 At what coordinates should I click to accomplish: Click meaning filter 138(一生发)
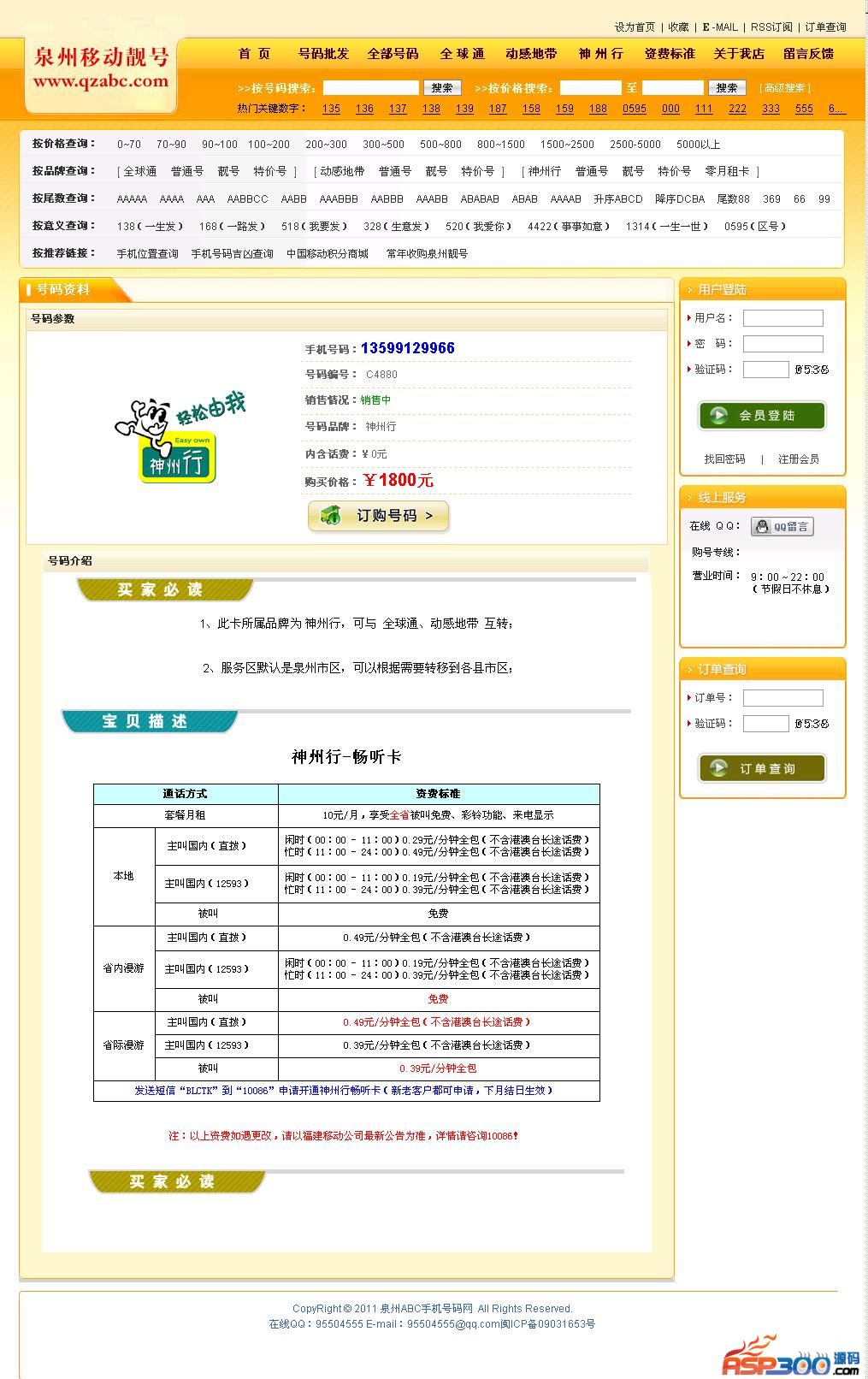(x=151, y=227)
